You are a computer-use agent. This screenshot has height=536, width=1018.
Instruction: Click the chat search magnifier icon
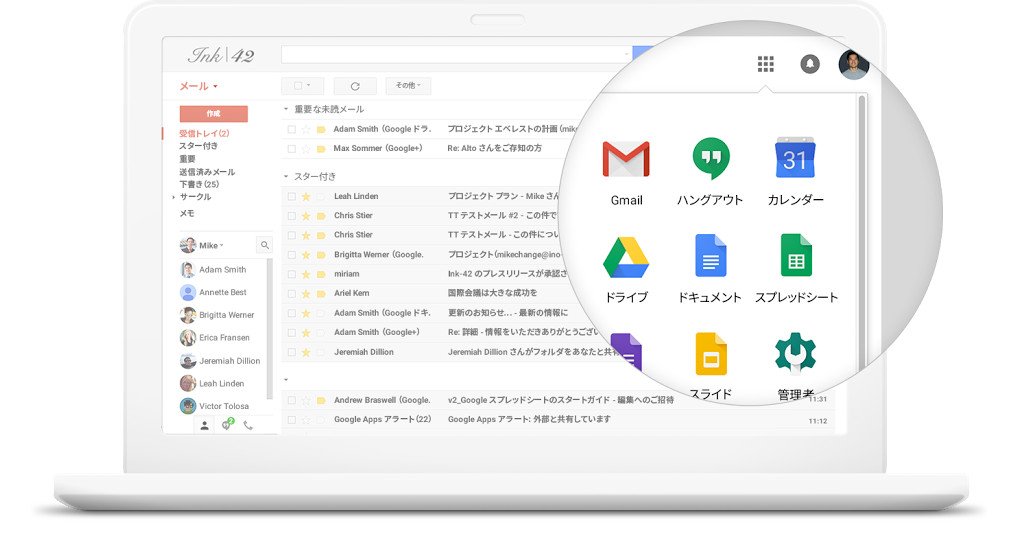coord(264,245)
